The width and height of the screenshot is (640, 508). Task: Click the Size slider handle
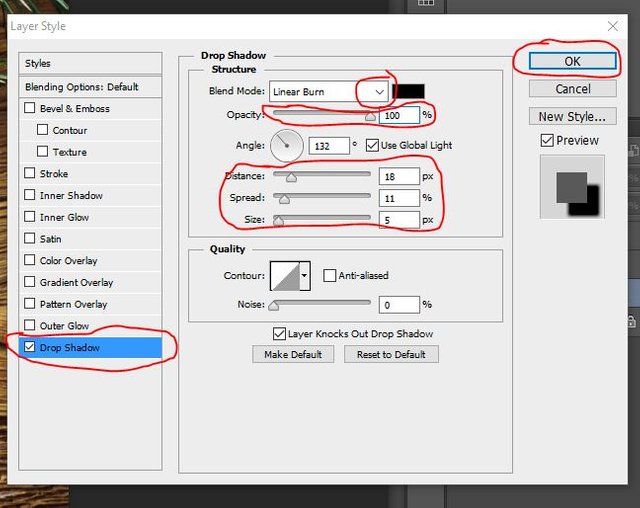(278, 221)
